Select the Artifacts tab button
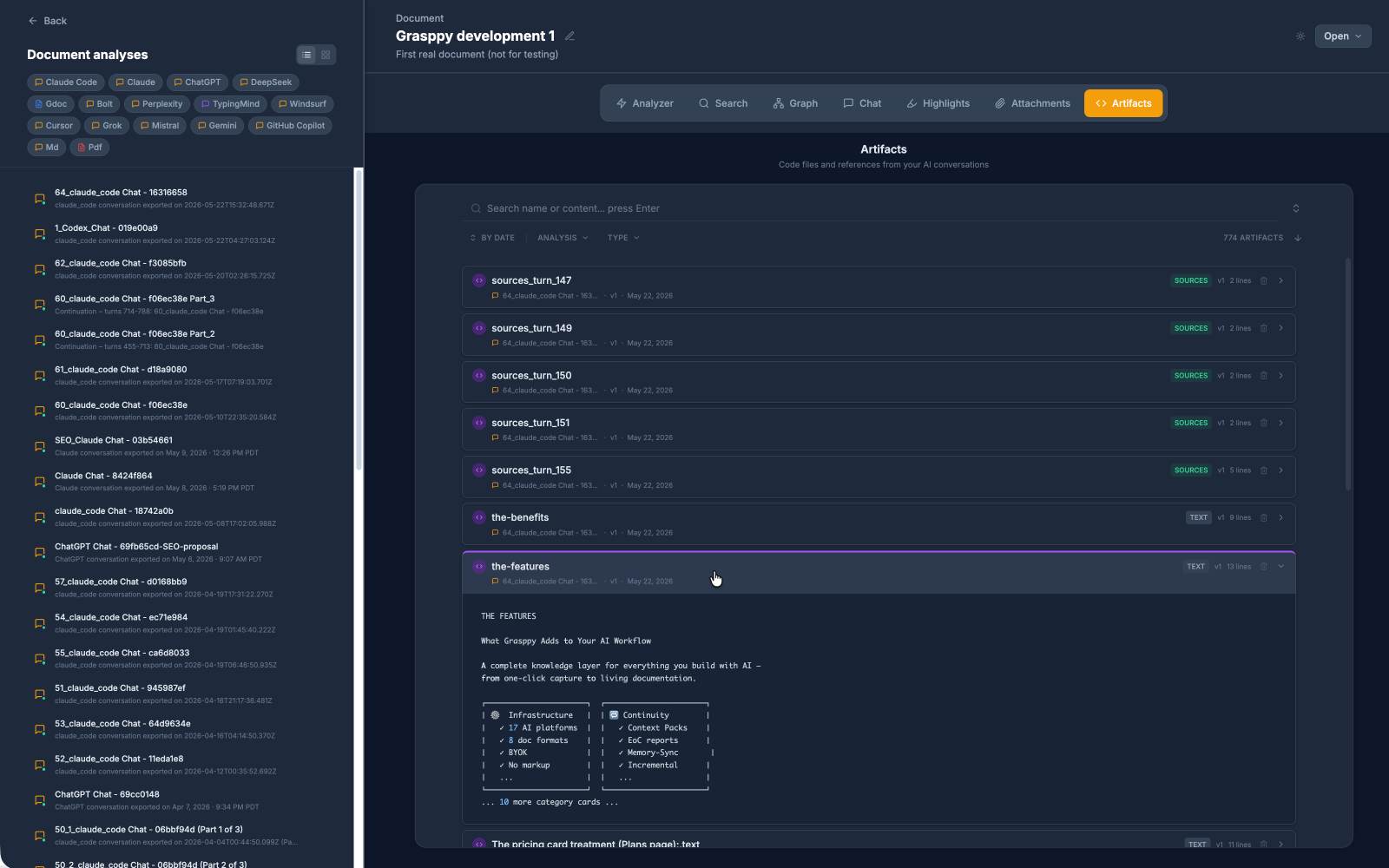1389x868 pixels. pyautogui.click(x=1123, y=103)
